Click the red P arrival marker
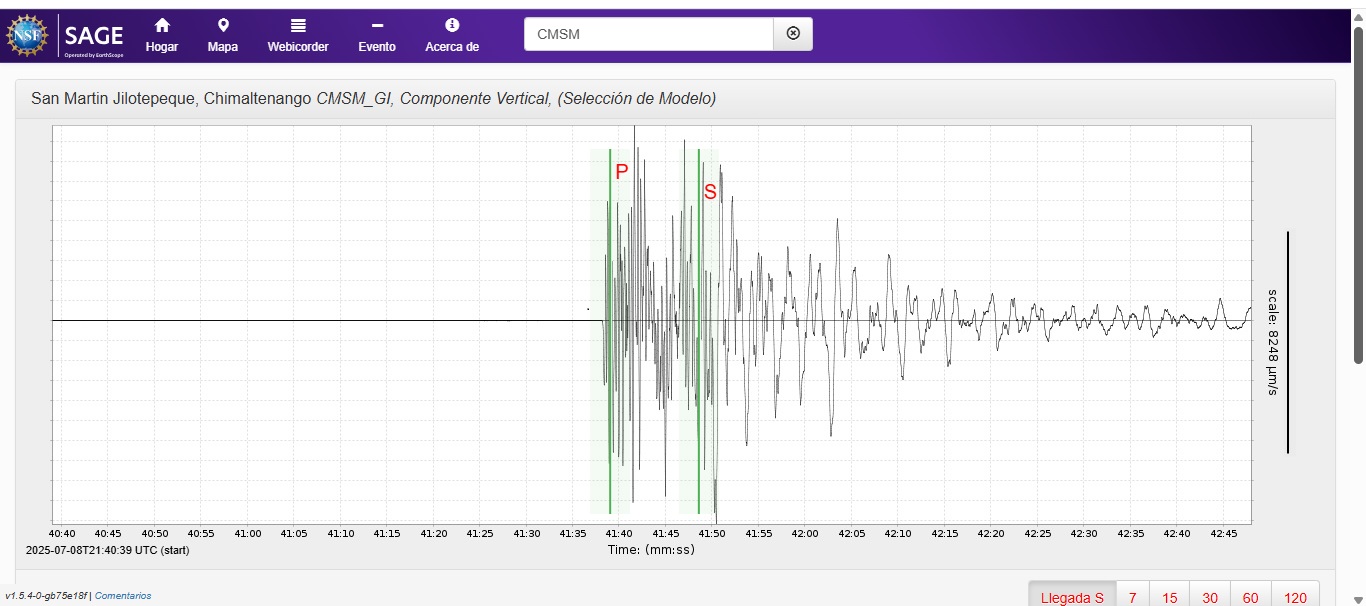This screenshot has width=1366, height=606. (x=621, y=172)
